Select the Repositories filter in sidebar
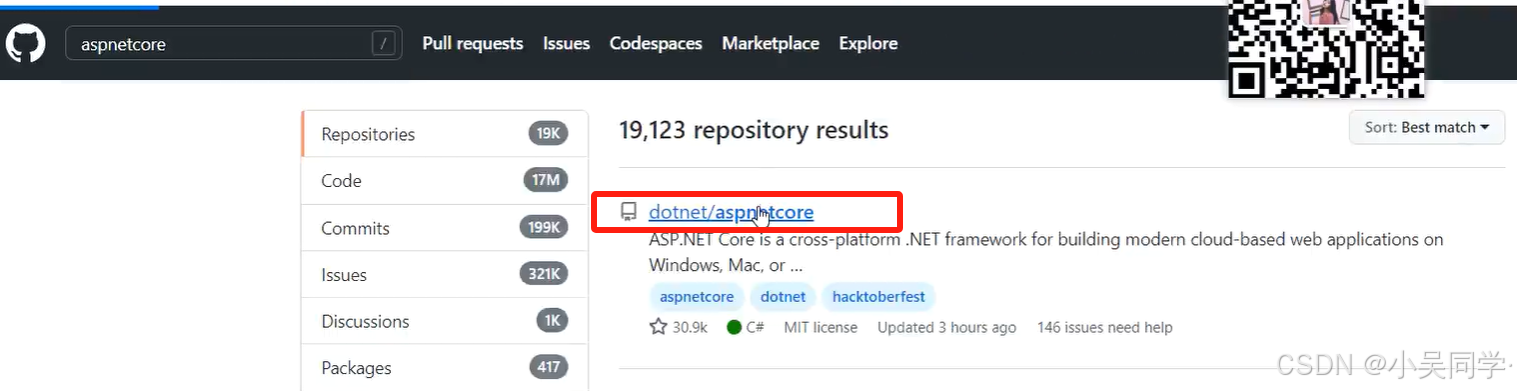The height and width of the screenshot is (391, 1517). [444, 134]
